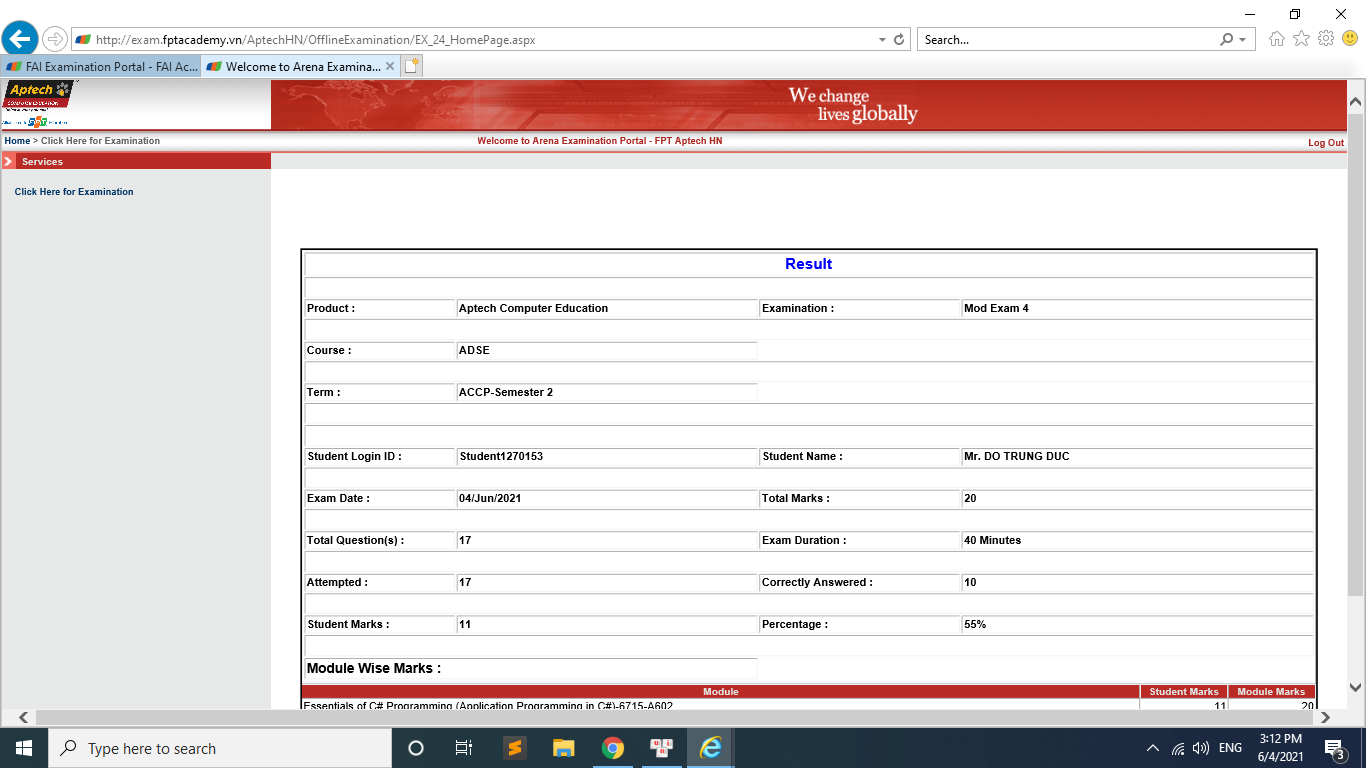Open File Explorer from the taskbar

(563, 748)
